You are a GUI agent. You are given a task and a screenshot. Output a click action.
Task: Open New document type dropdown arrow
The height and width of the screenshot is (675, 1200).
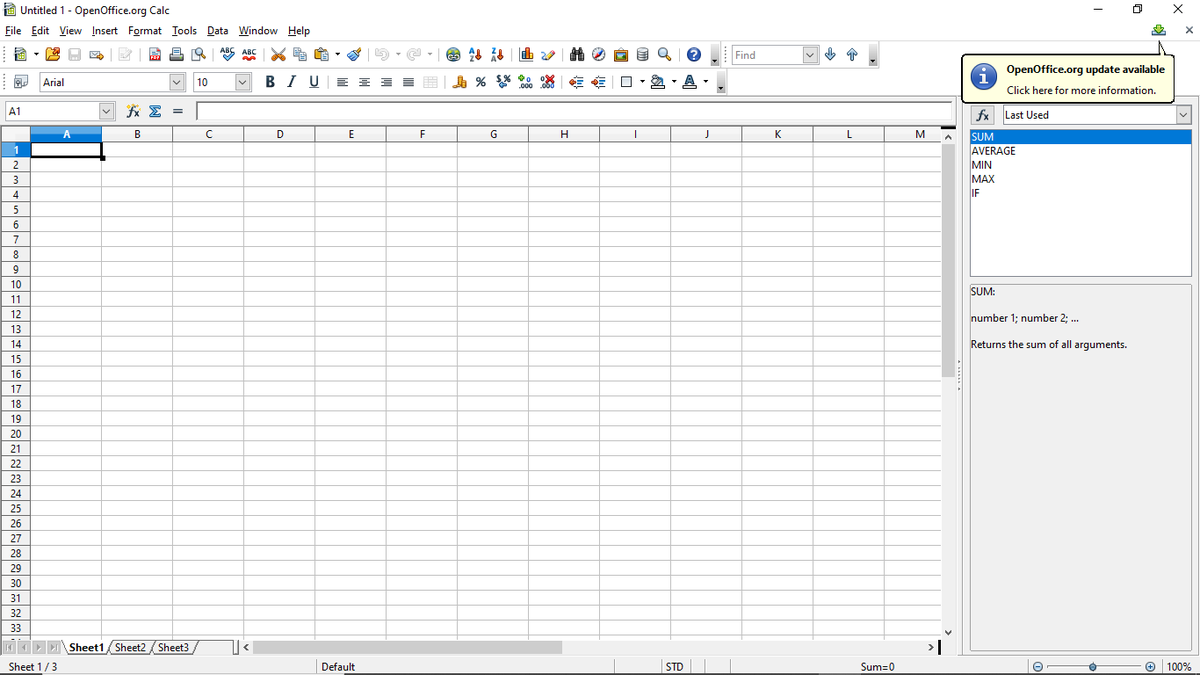35,55
